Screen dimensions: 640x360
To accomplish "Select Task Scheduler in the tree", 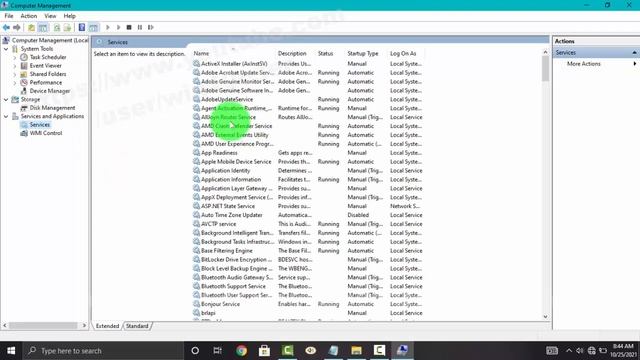I will pos(48,57).
